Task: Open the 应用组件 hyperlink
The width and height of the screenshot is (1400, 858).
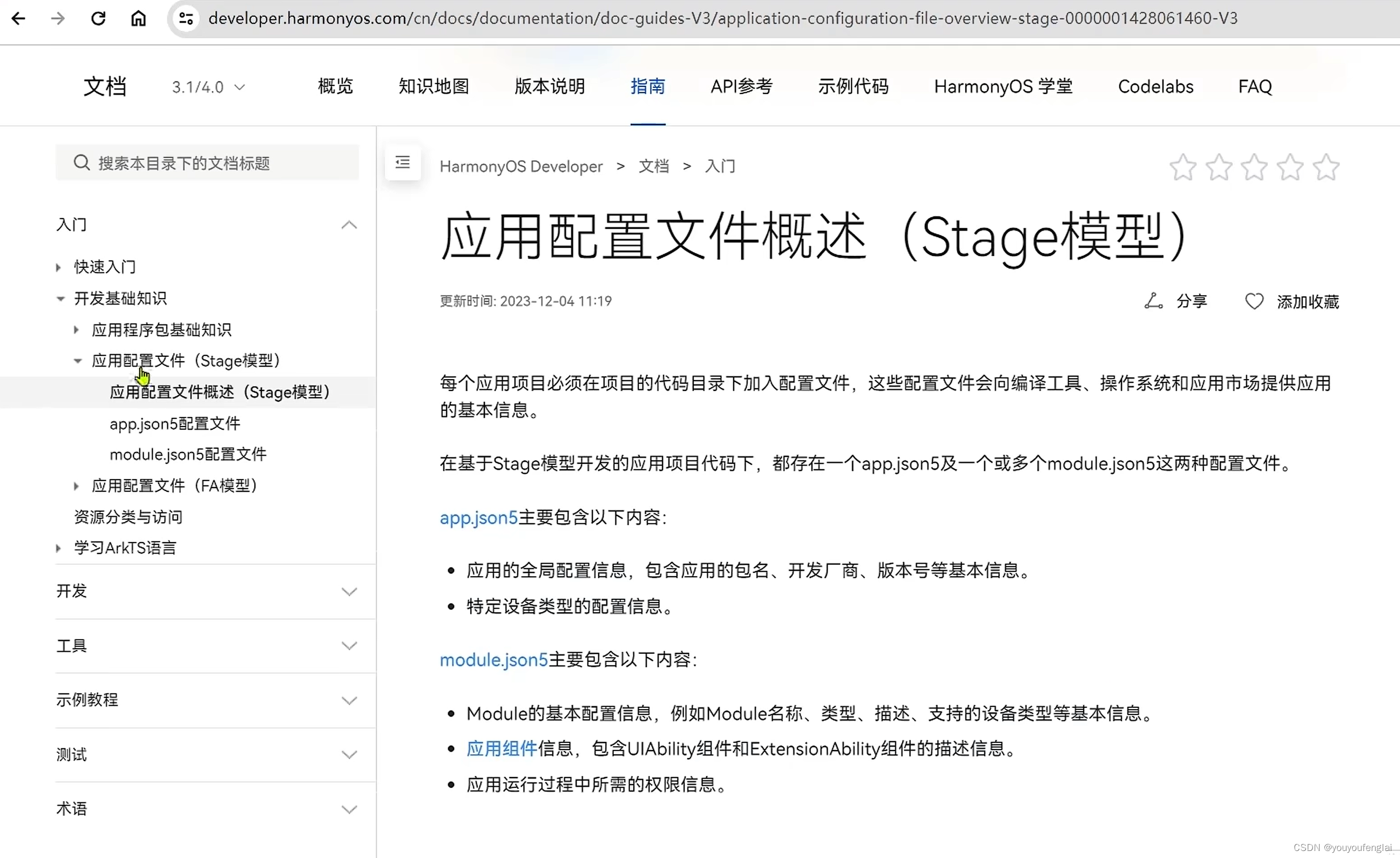Action: click(502, 749)
